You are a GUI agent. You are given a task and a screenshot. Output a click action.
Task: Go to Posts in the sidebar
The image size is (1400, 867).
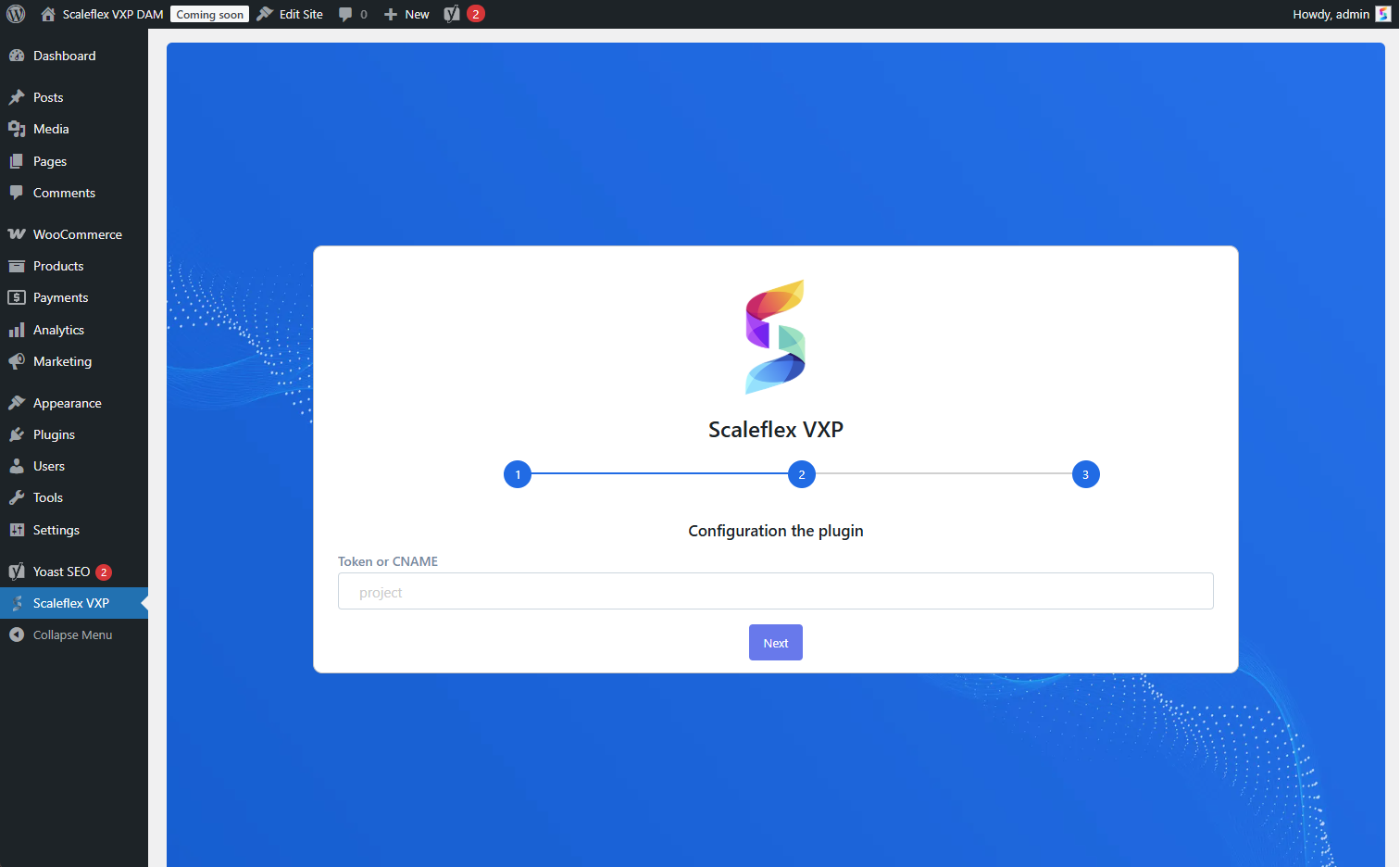(x=74, y=97)
